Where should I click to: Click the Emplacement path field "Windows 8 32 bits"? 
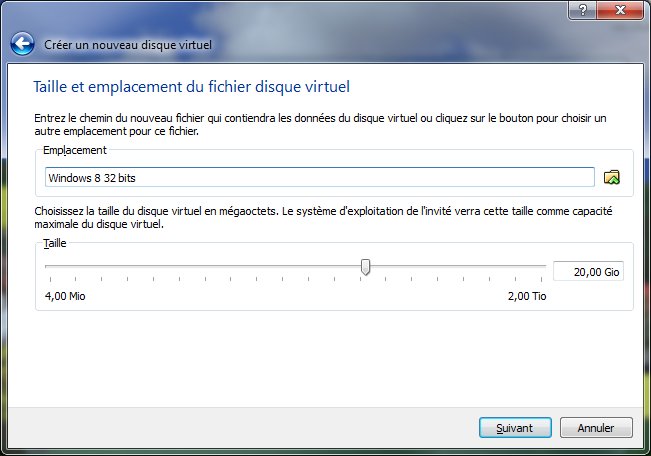[x=320, y=177]
